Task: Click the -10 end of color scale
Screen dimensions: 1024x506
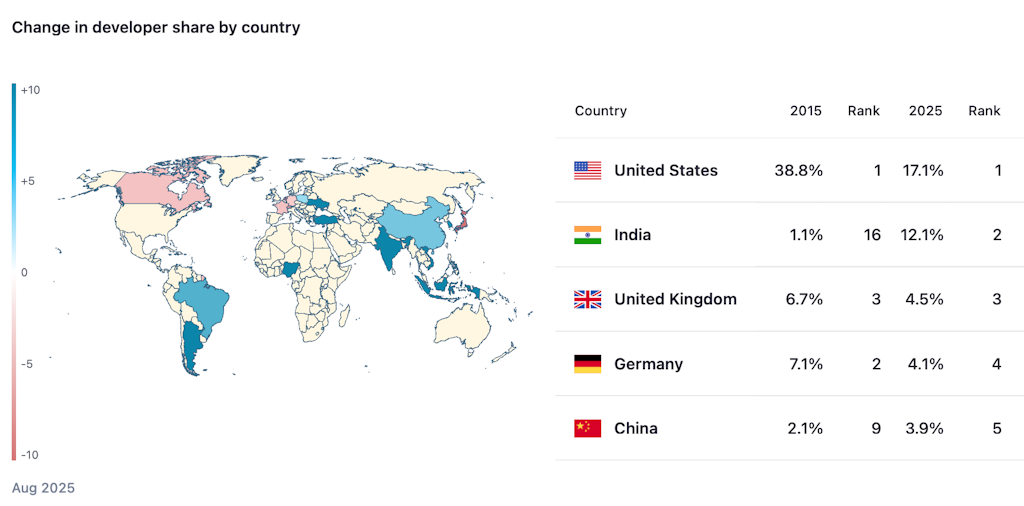Action: 30,455
